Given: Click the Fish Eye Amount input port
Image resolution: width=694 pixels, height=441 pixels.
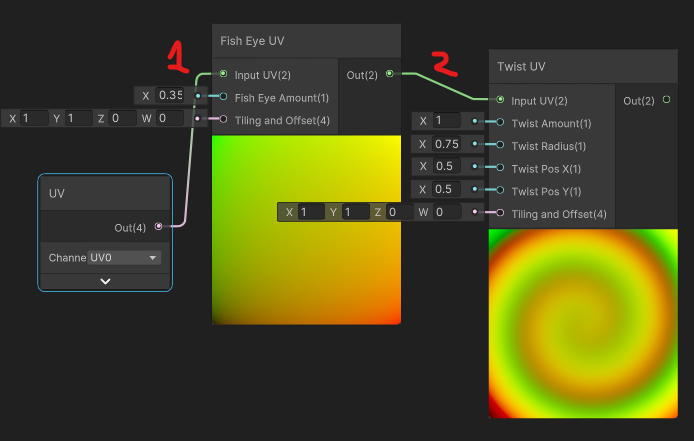Looking at the screenshot, I should (223, 97).
